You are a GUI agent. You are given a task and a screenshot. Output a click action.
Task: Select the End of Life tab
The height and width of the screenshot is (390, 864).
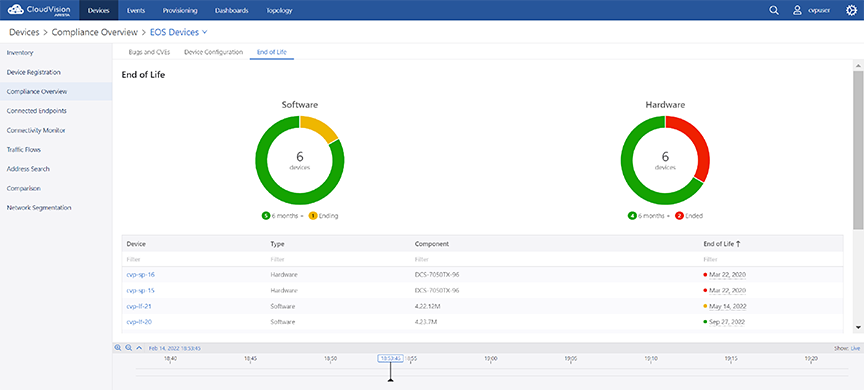(x=272, y=52)
